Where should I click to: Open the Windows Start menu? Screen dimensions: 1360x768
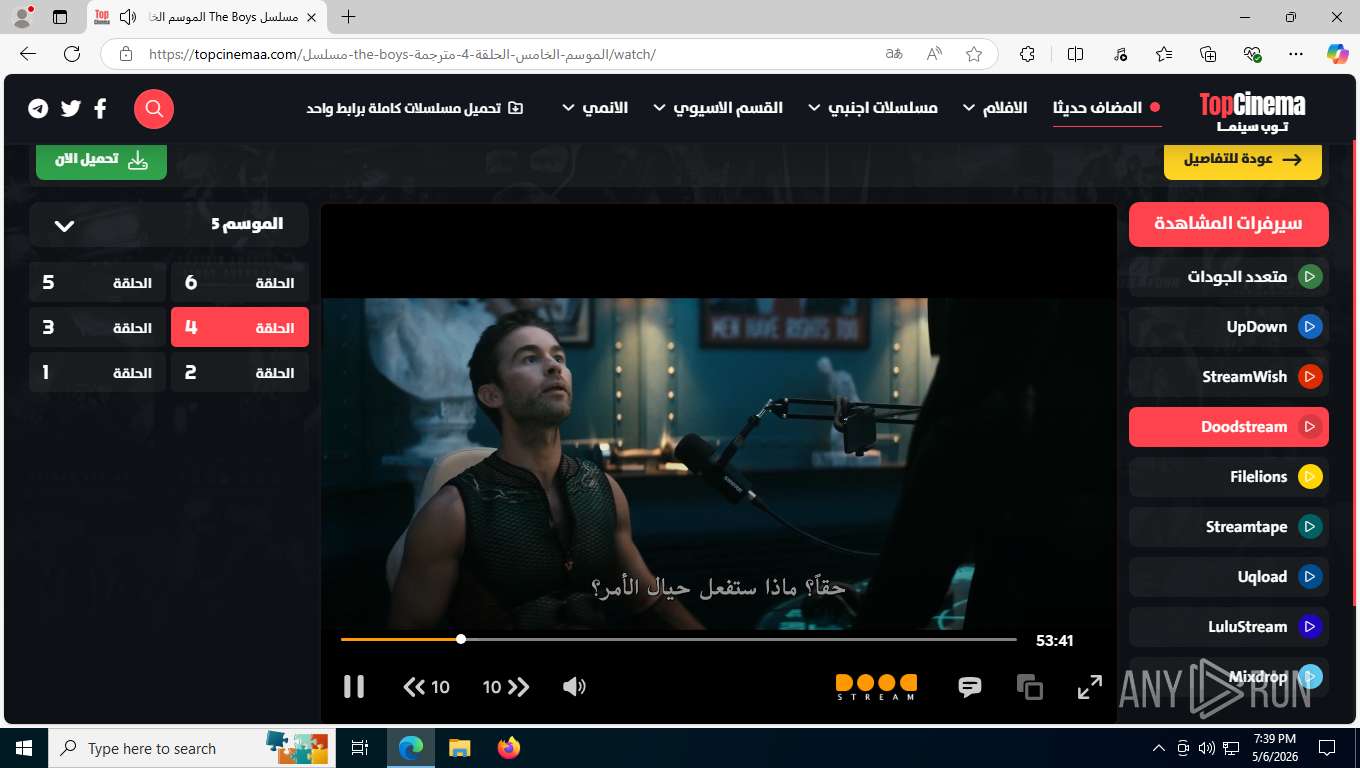(x=24, y=748)
